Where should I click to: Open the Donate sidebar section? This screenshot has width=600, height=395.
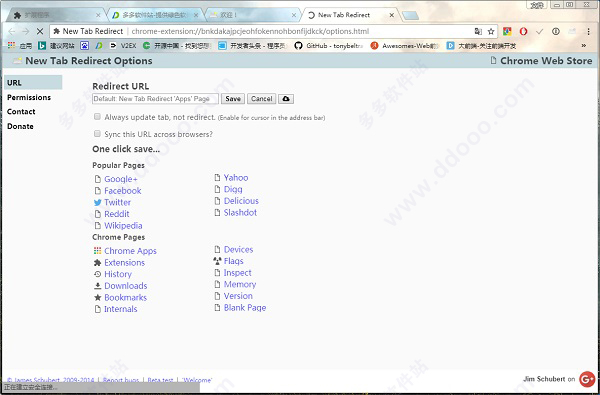(x=20, y=126)
